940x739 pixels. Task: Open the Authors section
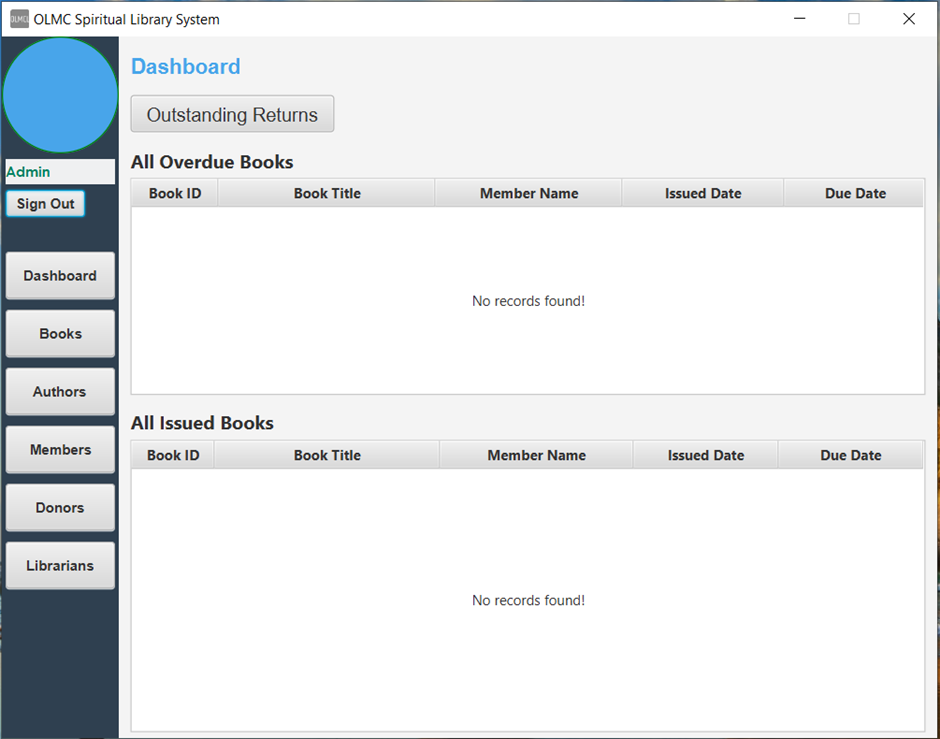[60, 391]
